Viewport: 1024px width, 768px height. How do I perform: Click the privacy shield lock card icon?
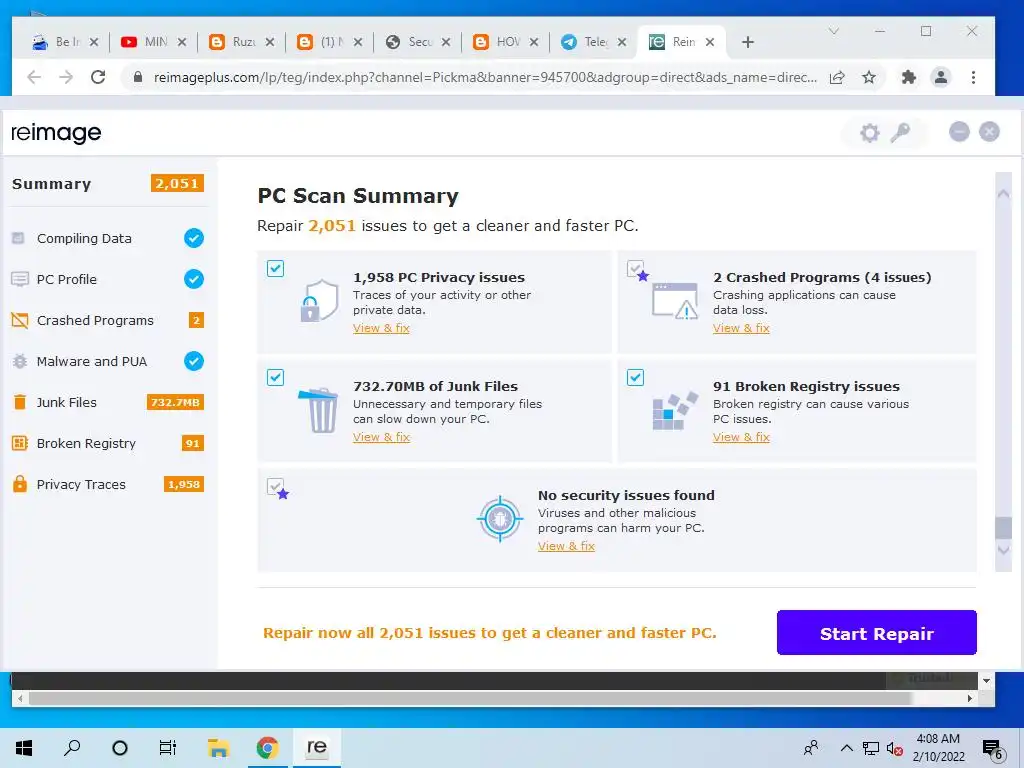pos(319,300)
